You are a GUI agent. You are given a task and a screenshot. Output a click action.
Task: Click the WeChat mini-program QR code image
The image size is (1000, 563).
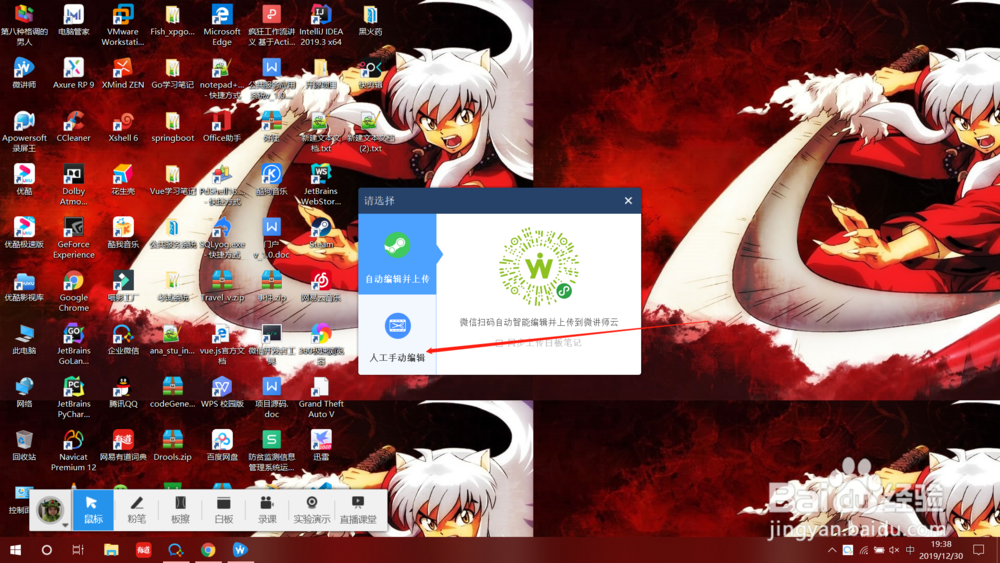pyautogui.click(x=539, y=266)
